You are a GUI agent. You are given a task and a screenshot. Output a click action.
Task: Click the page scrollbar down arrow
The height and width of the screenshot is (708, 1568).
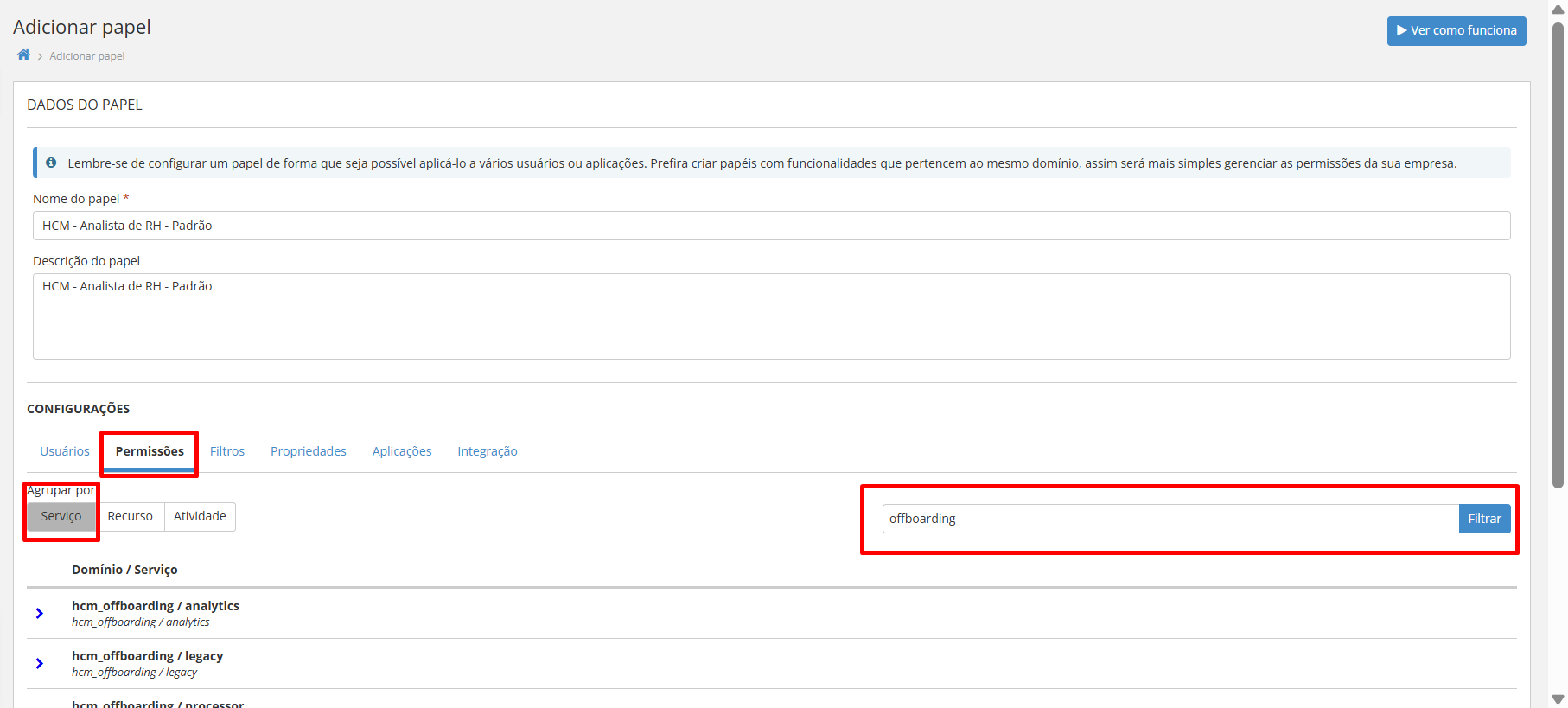coord(1558,699)
